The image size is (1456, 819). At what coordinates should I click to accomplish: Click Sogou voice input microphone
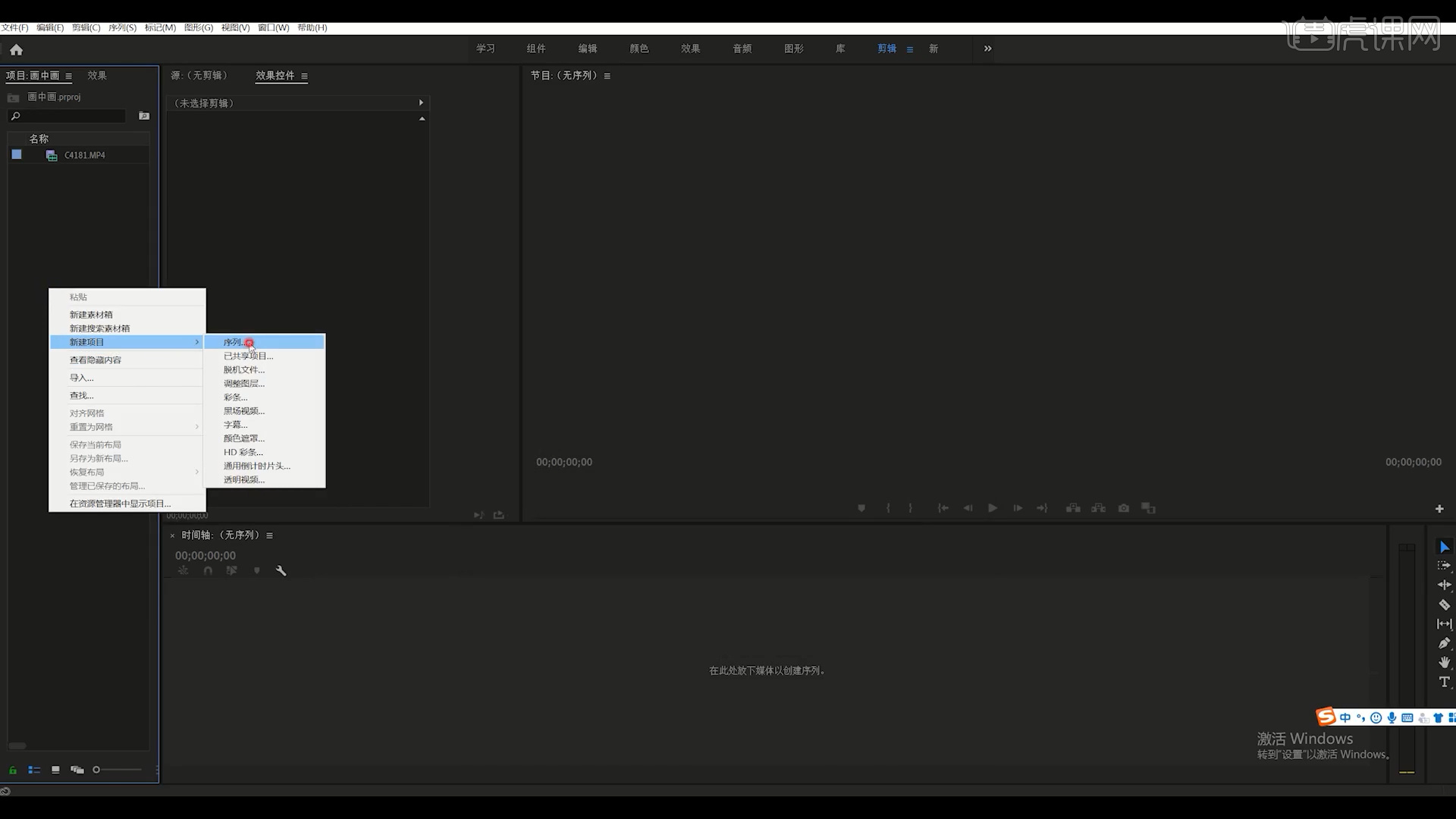coord(1392,717)
